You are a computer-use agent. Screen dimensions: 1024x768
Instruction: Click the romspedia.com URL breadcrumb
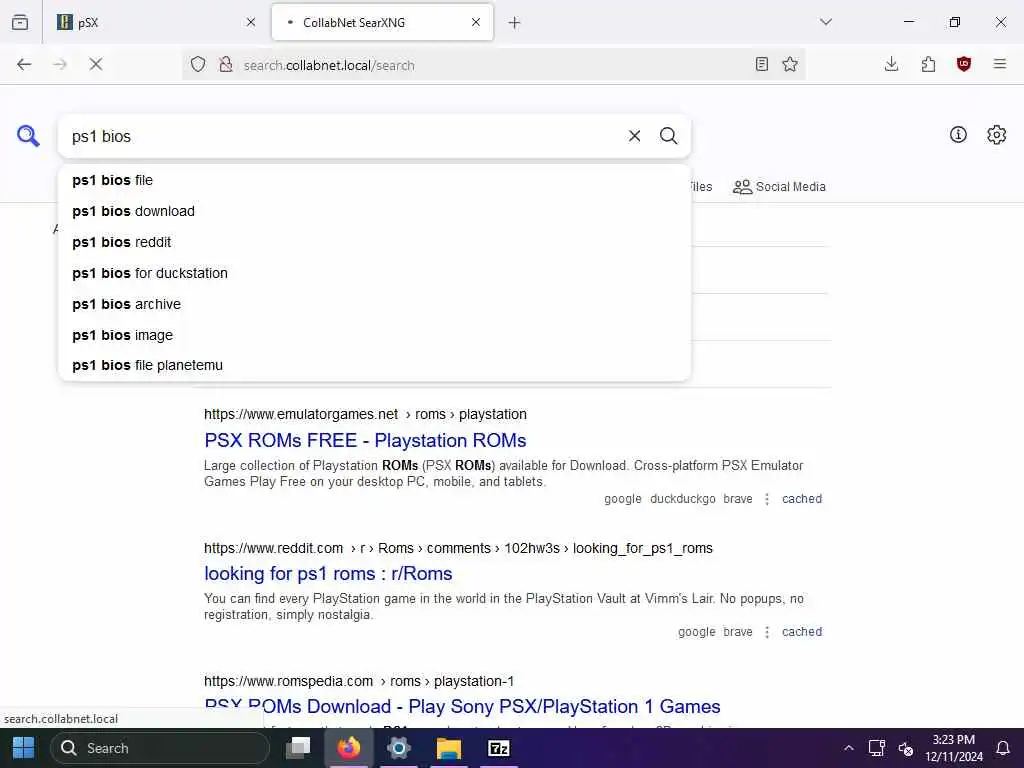coord(359,681)
